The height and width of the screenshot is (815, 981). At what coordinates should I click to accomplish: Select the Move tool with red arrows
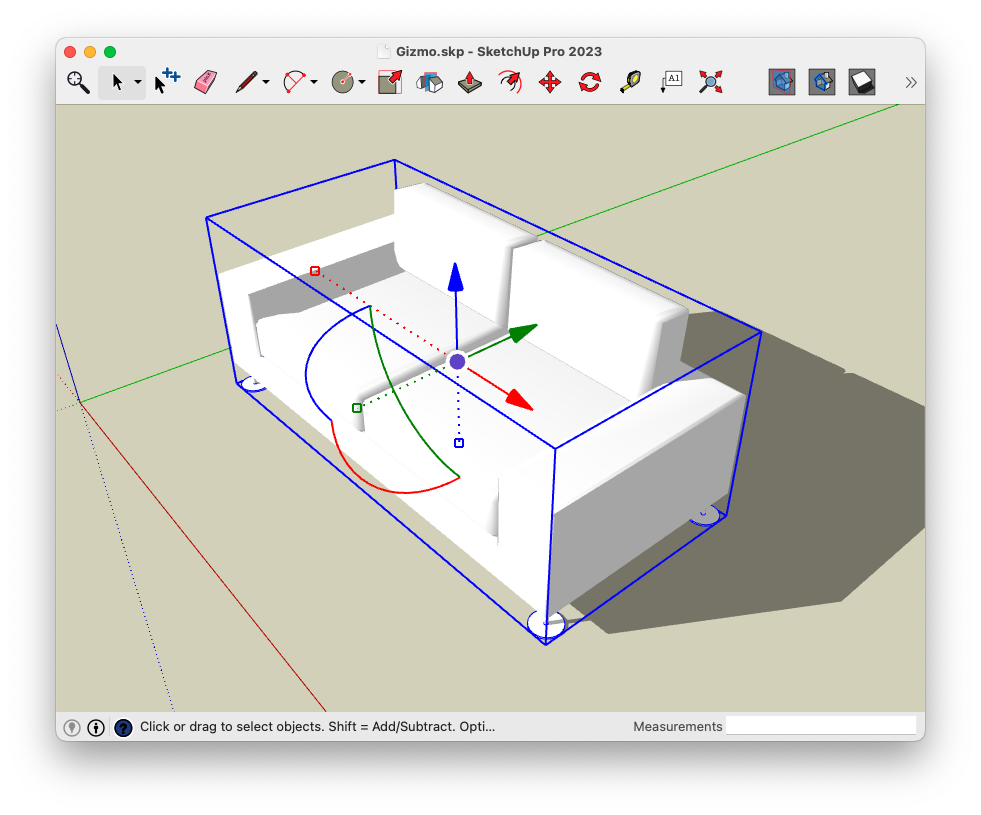[x=550, y=82]
